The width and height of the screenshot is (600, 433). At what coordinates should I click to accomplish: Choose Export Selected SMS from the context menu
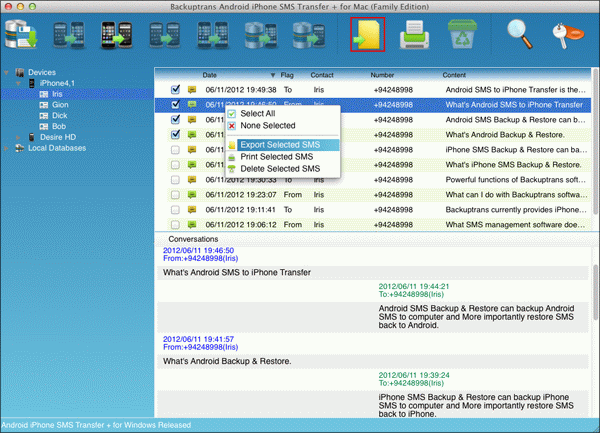(x=282, y=145)
